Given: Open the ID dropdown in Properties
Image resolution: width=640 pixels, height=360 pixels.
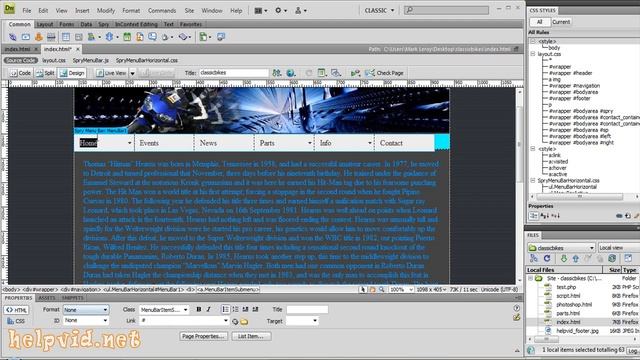Looking at the screenshot, I should (86, 320).
